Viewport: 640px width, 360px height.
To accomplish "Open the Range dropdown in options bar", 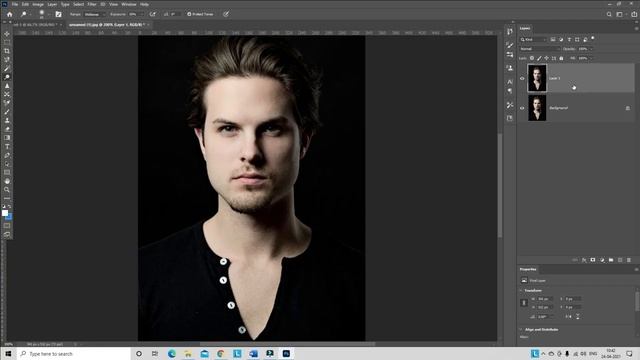I will [94, 14].
